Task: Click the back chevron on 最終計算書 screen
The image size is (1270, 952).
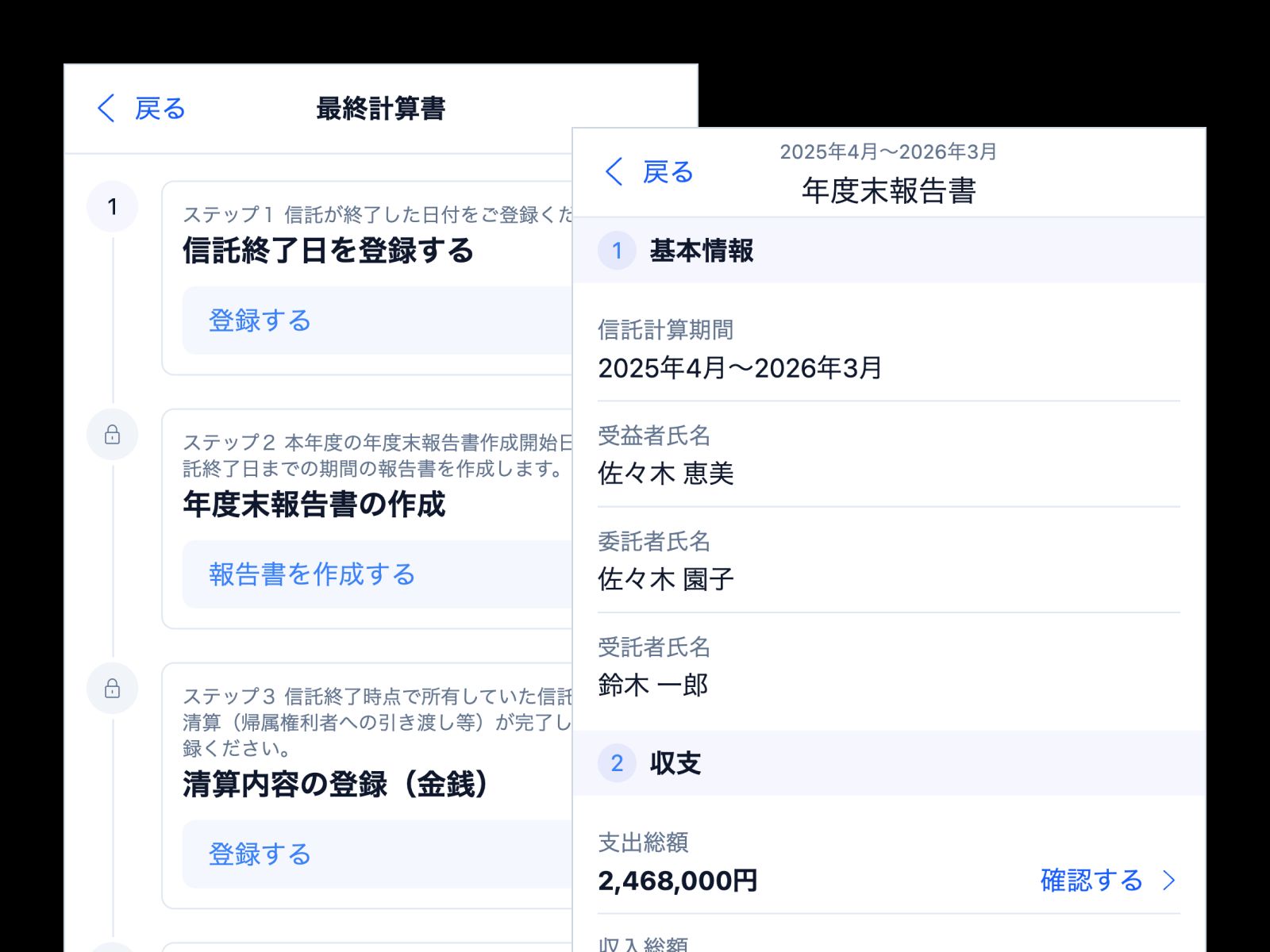Action: point(106,109)
